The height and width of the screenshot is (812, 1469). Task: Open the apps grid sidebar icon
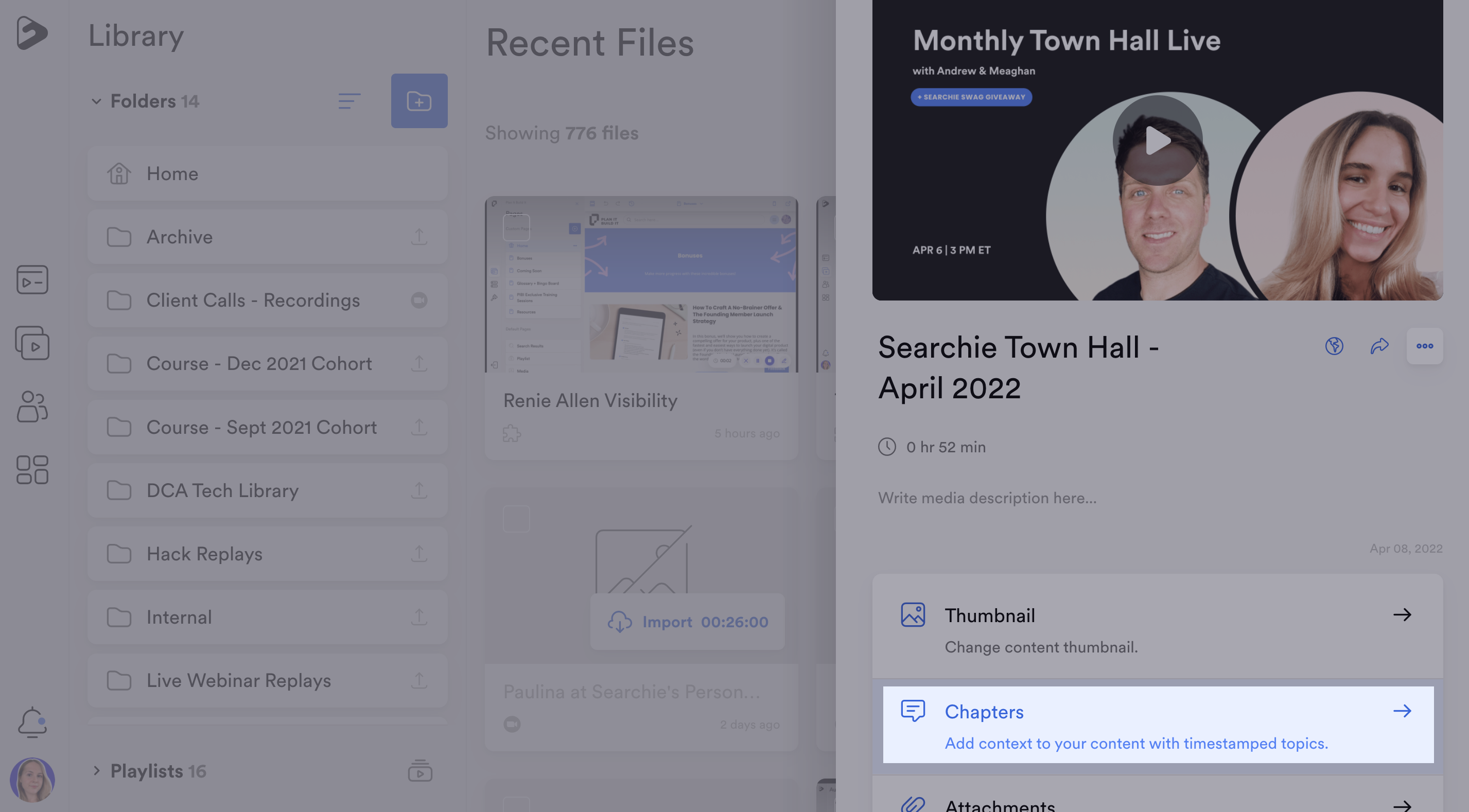coord(32,469)
